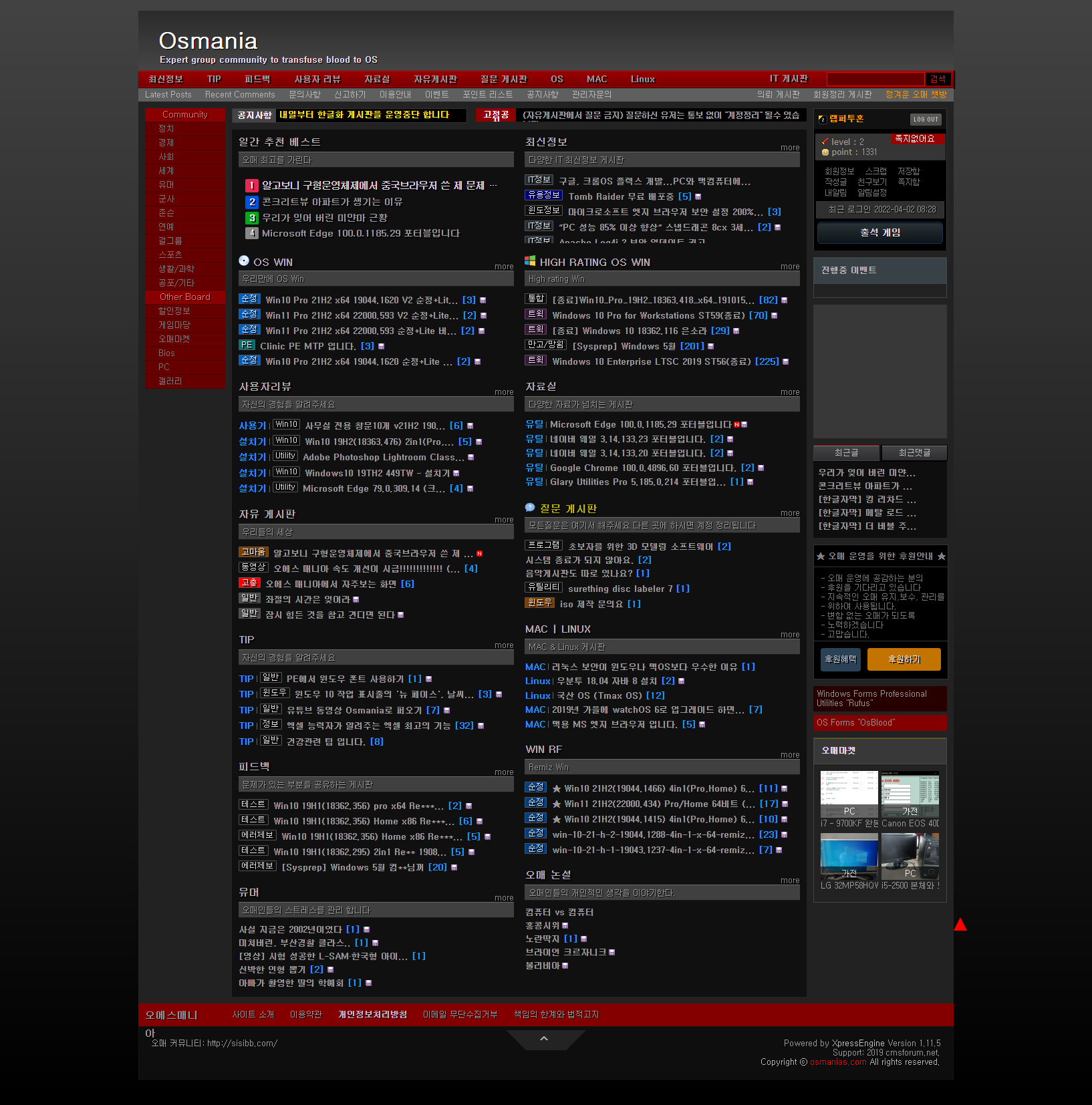Image resolution: width=1092 pixels, height=1105 pixels.
Task: Click the orange 후원하기 button
Action: [x=904, y=659]
